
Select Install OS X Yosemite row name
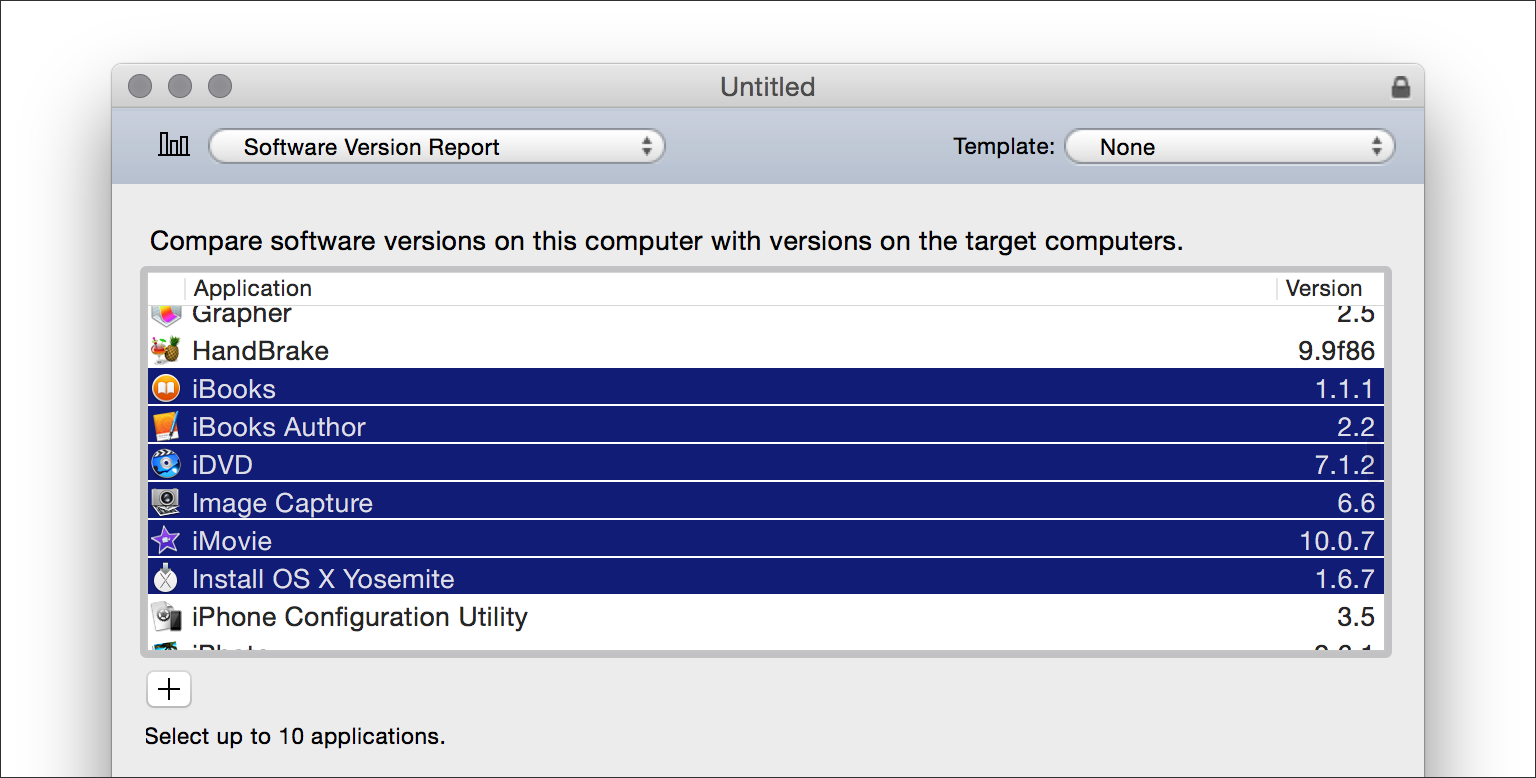click(323, 579)
